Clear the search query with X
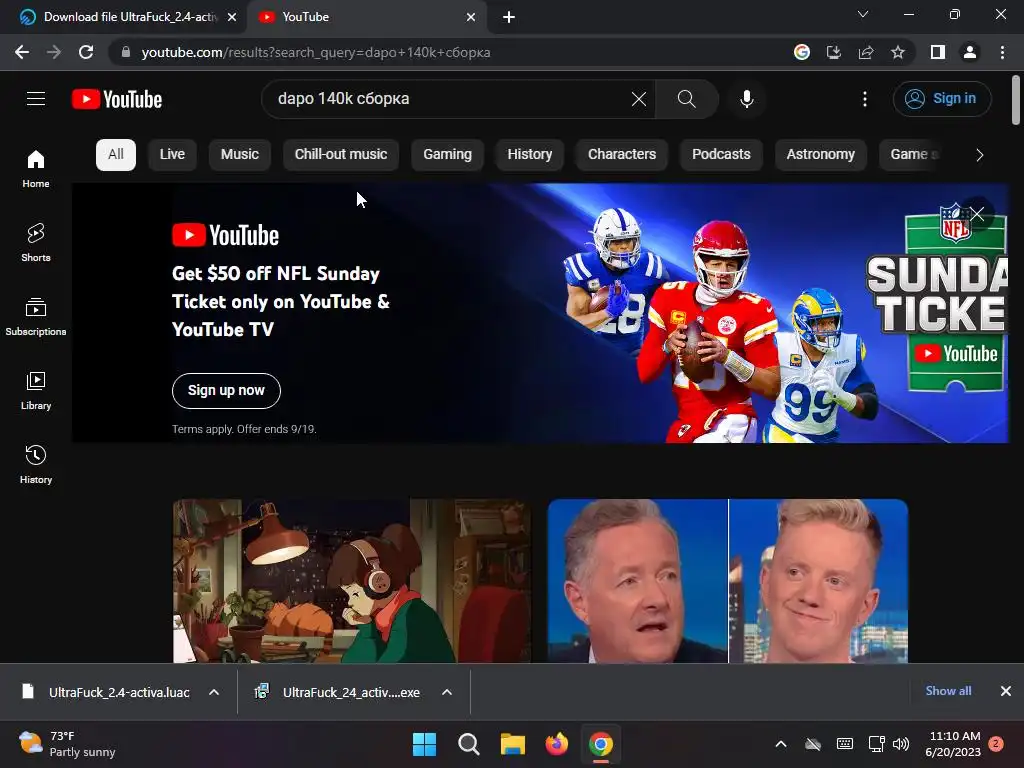 pos(639,99)
